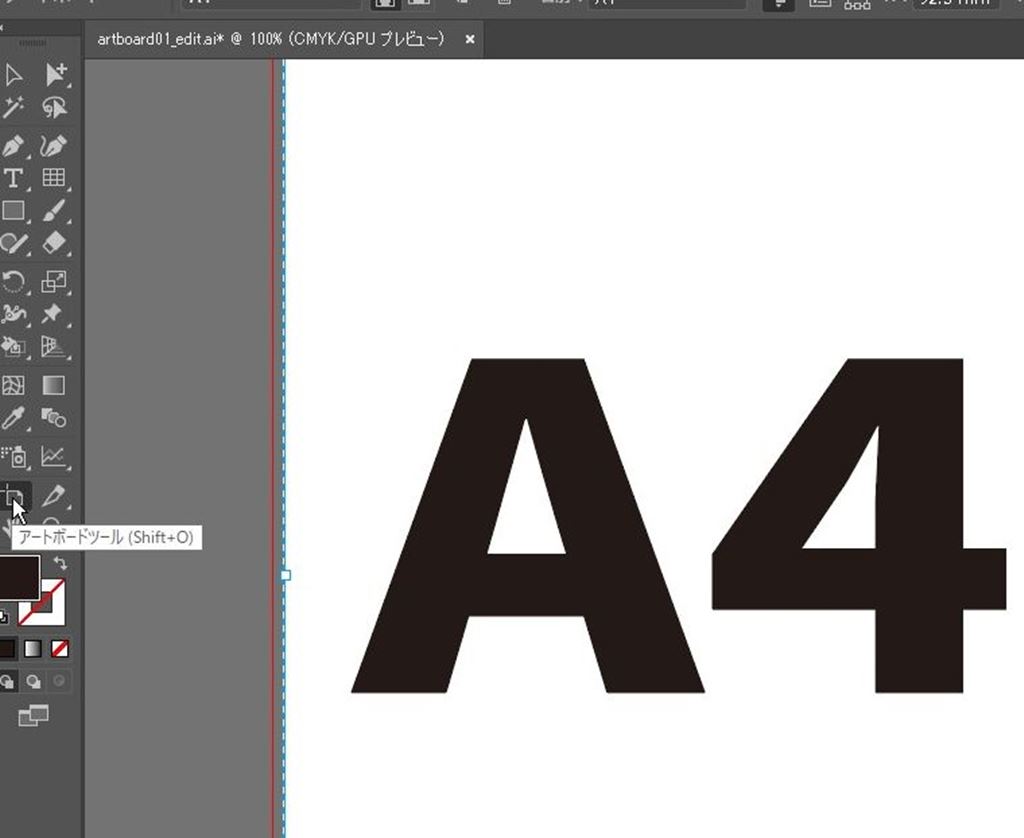1024x838 pixels.
Task: Close the artboard01_edit.ai document tab
Action: (x=470, y=40)
